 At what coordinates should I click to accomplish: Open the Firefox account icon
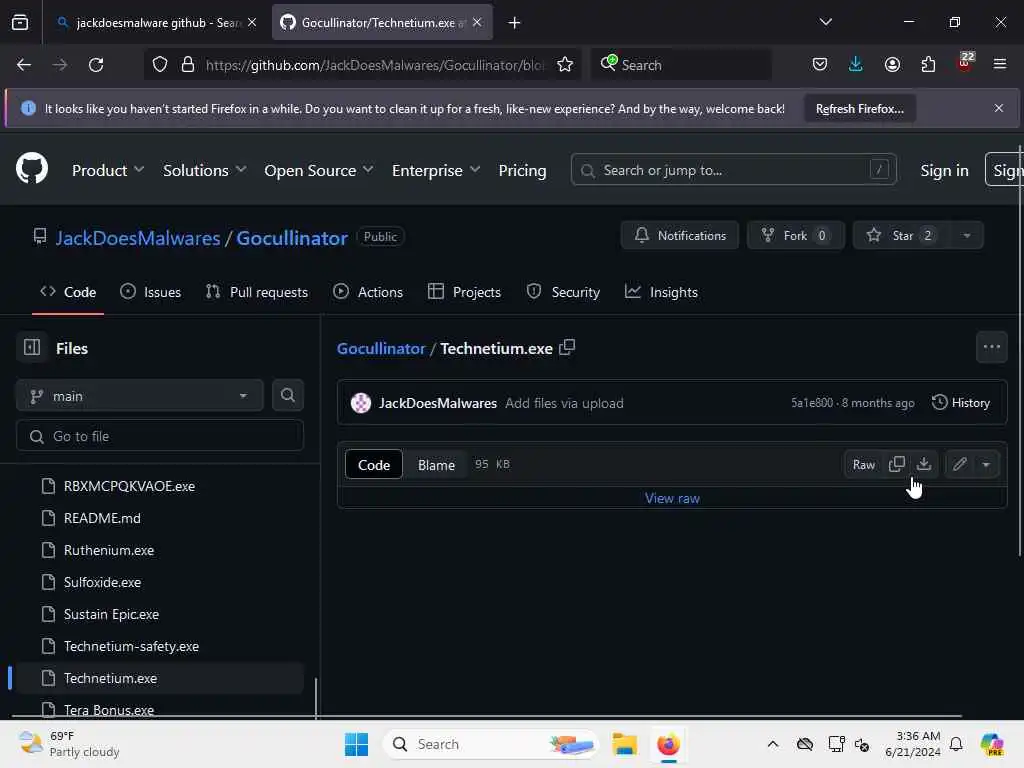point(892,65)
